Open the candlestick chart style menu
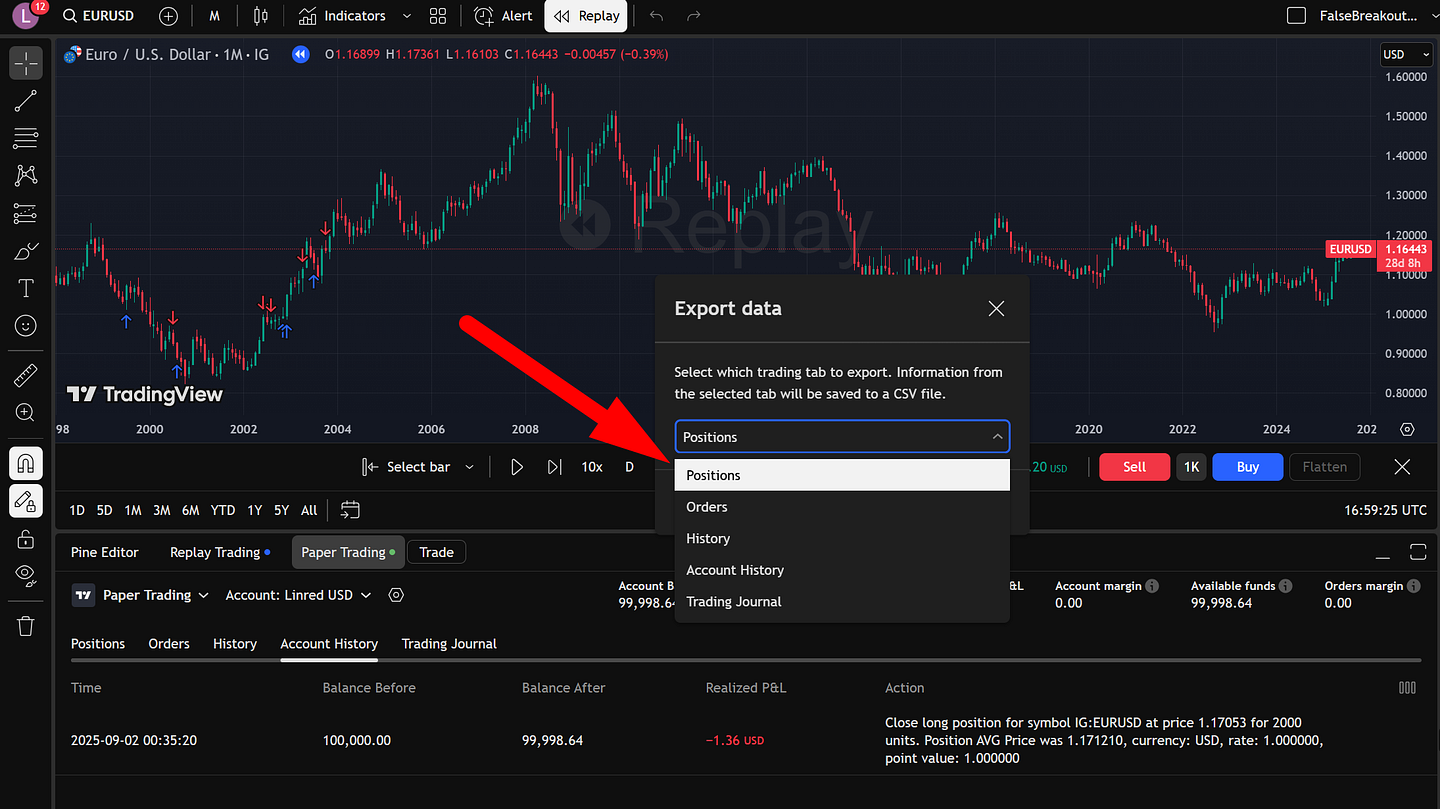1440x809 pixels. (261, 16)
